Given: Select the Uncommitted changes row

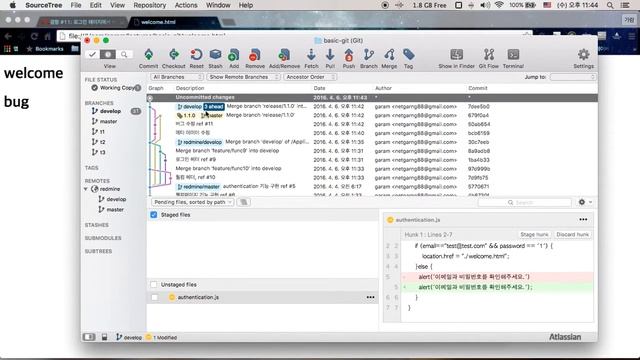Looking at the screenshot, I should [x=372, y=98].
